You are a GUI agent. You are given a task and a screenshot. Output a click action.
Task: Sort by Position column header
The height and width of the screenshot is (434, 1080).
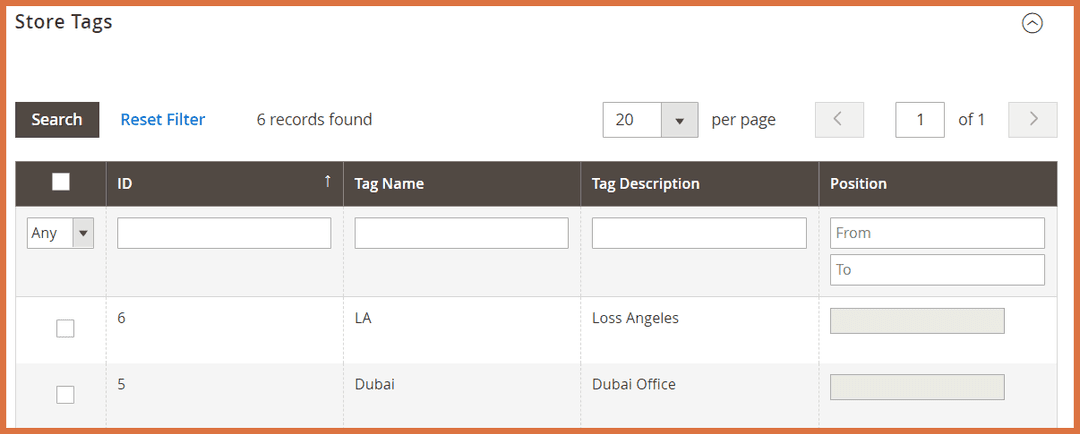pyautogui.click(x=858, y=184)
